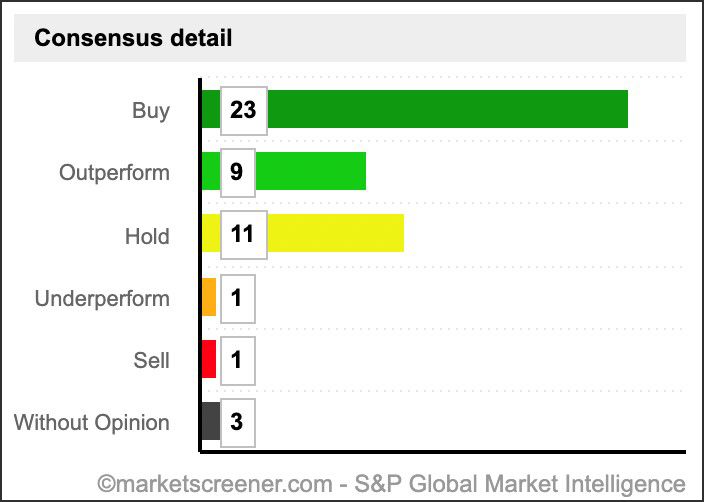Click the "Sell" category label
This screenshot has height=502, width=704.
[151, 360]
